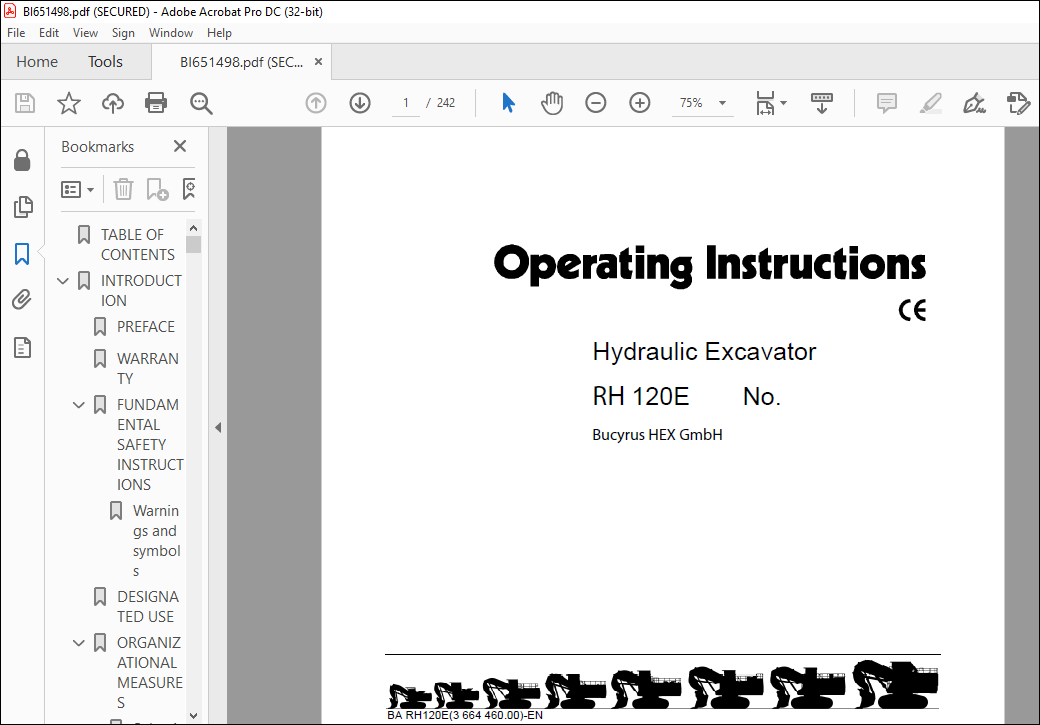Go to next page arrow
This screenshot has width=1040, height=725.
click(x=360, y=103)
